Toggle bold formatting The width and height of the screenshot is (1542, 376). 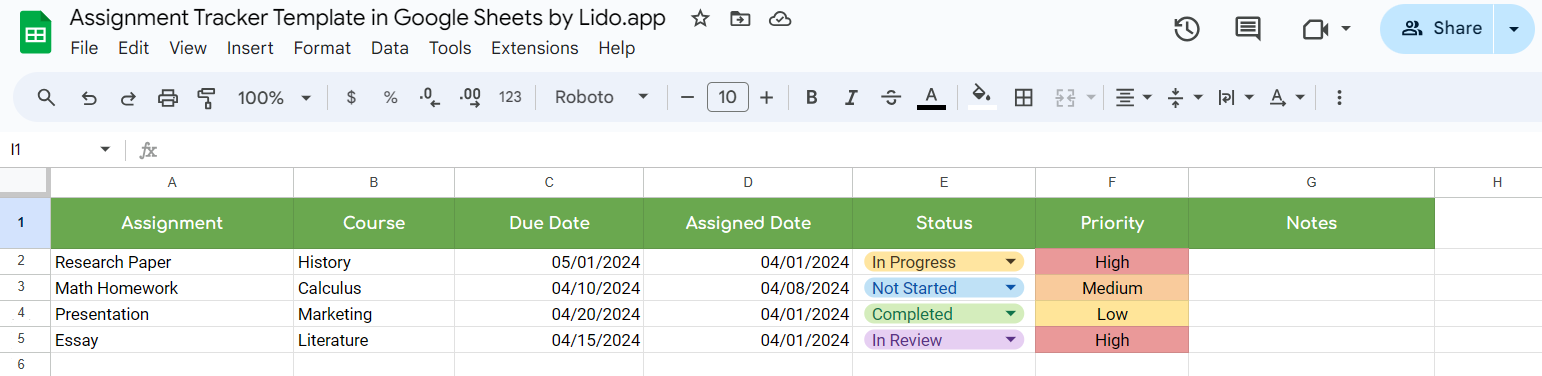click(812, 97)
